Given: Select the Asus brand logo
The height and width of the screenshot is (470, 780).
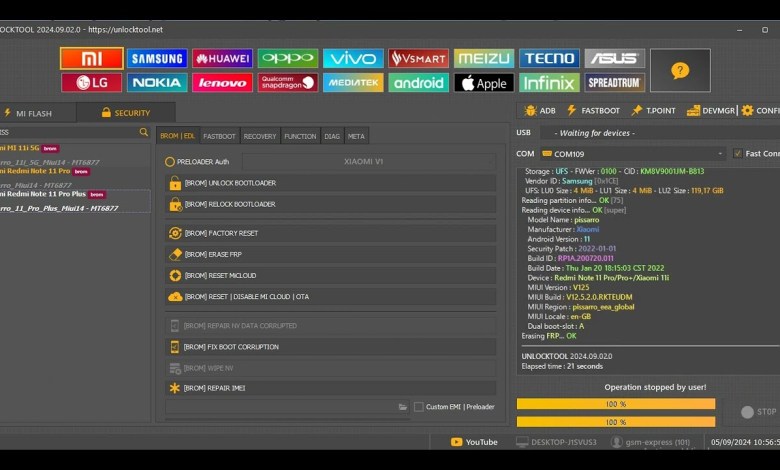Looking at the screenshot, I should [614, 59].
